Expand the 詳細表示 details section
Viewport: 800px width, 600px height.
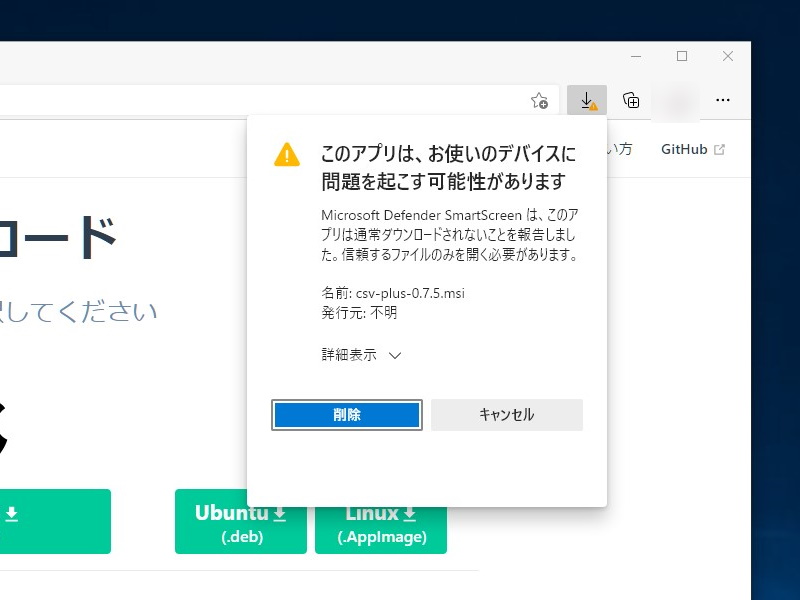(348, 355)
